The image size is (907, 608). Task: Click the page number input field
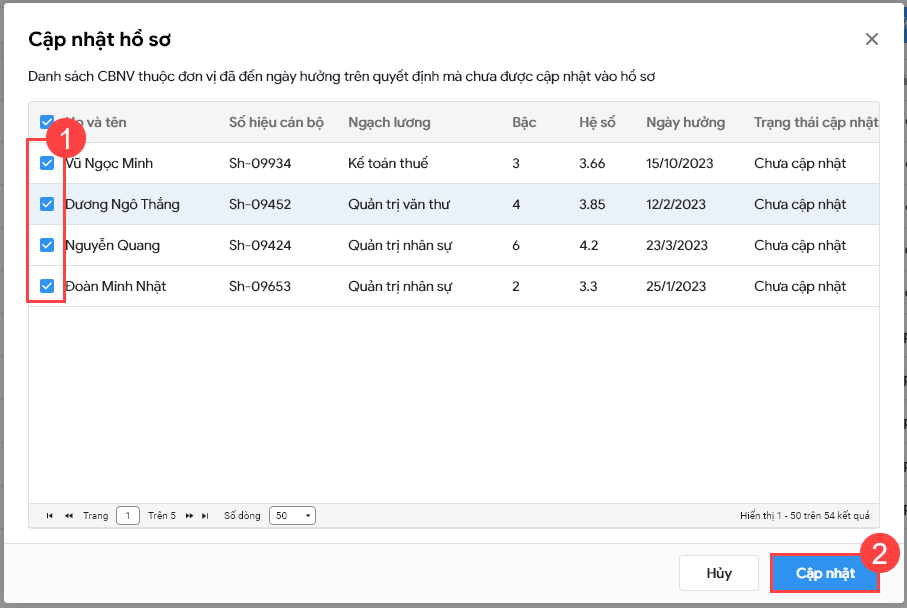[128, 516]
